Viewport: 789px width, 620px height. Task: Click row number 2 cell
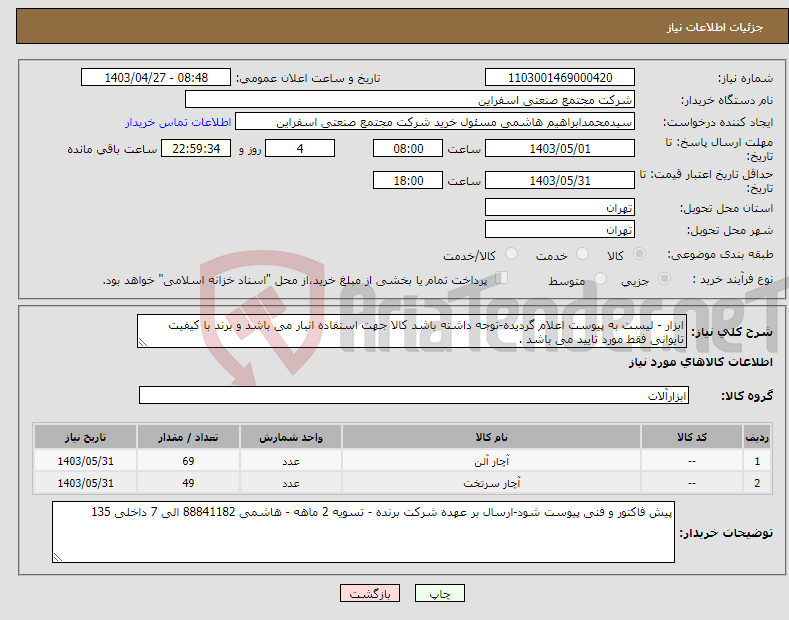pyautogui.click(x=757, y=483)
